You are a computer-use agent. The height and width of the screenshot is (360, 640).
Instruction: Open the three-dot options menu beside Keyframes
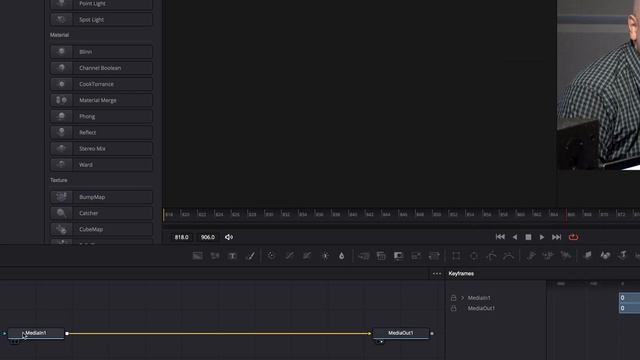point(437,273)
